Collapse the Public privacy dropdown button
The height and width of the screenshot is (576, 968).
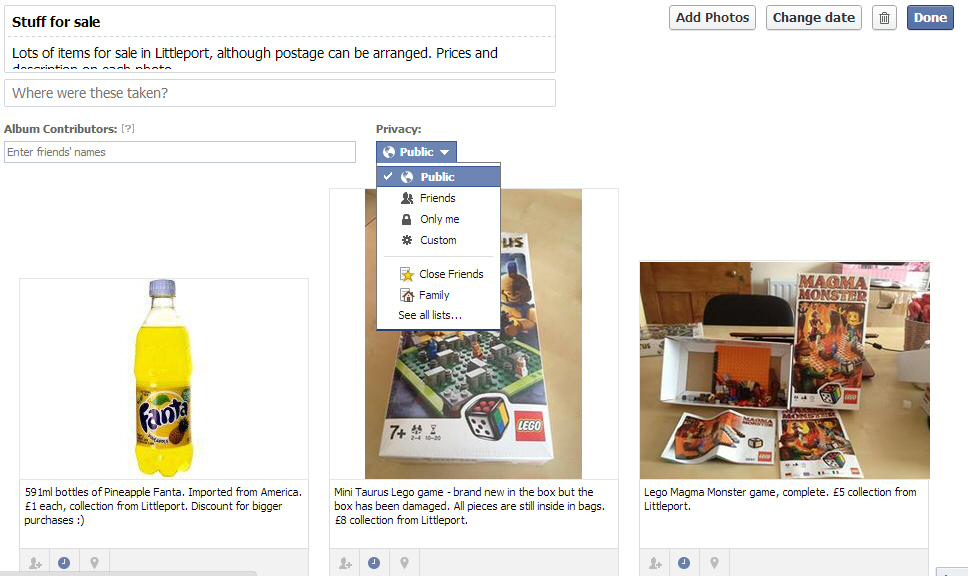[416, 152]
